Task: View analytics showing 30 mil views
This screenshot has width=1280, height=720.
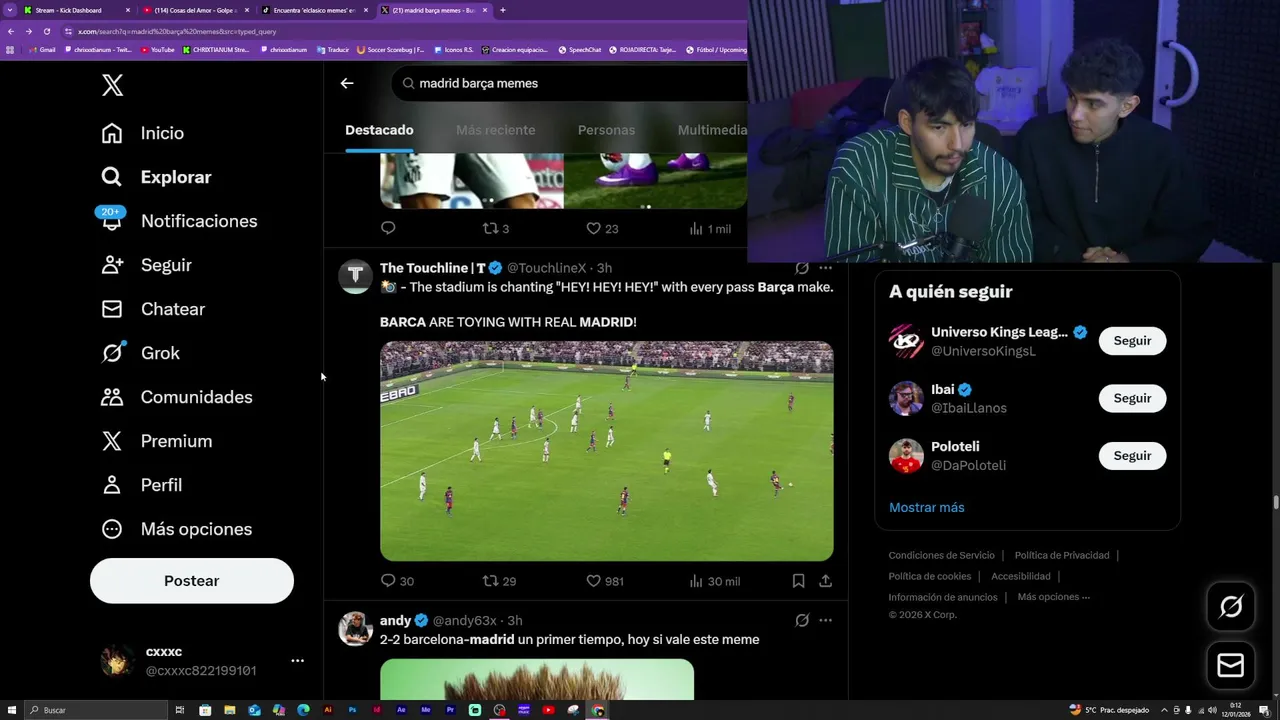Action: [x=714, y=581]
